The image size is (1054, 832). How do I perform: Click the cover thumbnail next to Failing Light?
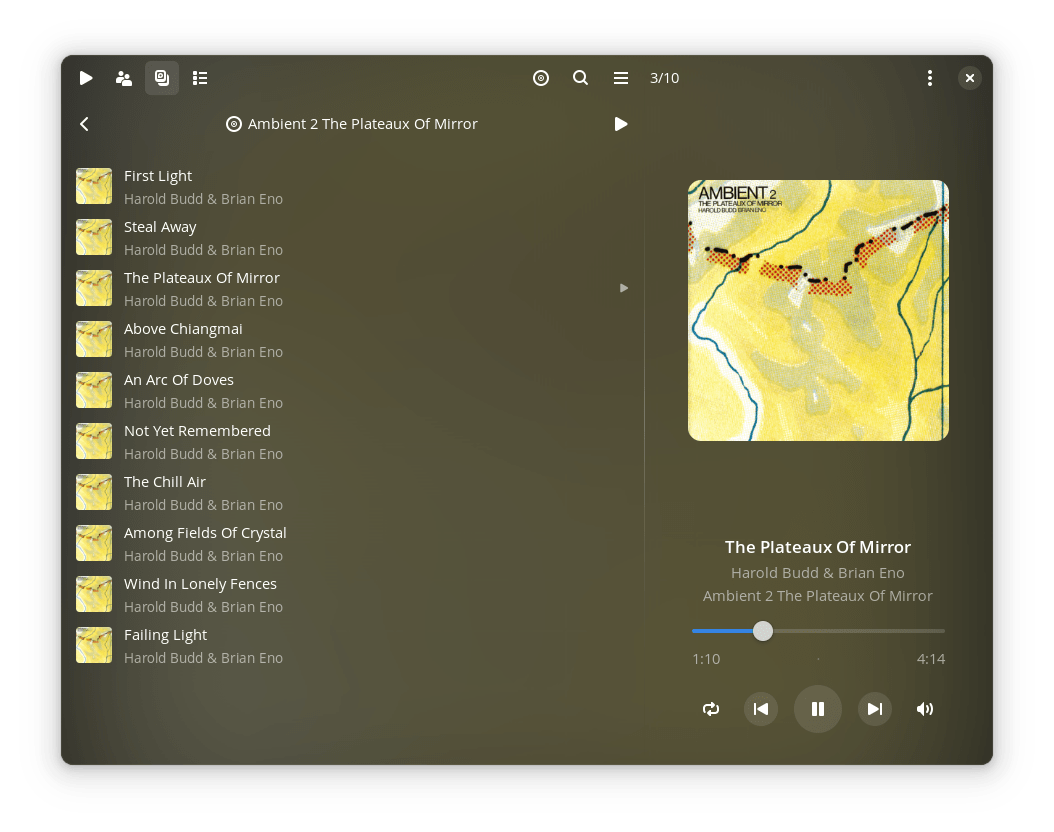pos(94,646)
